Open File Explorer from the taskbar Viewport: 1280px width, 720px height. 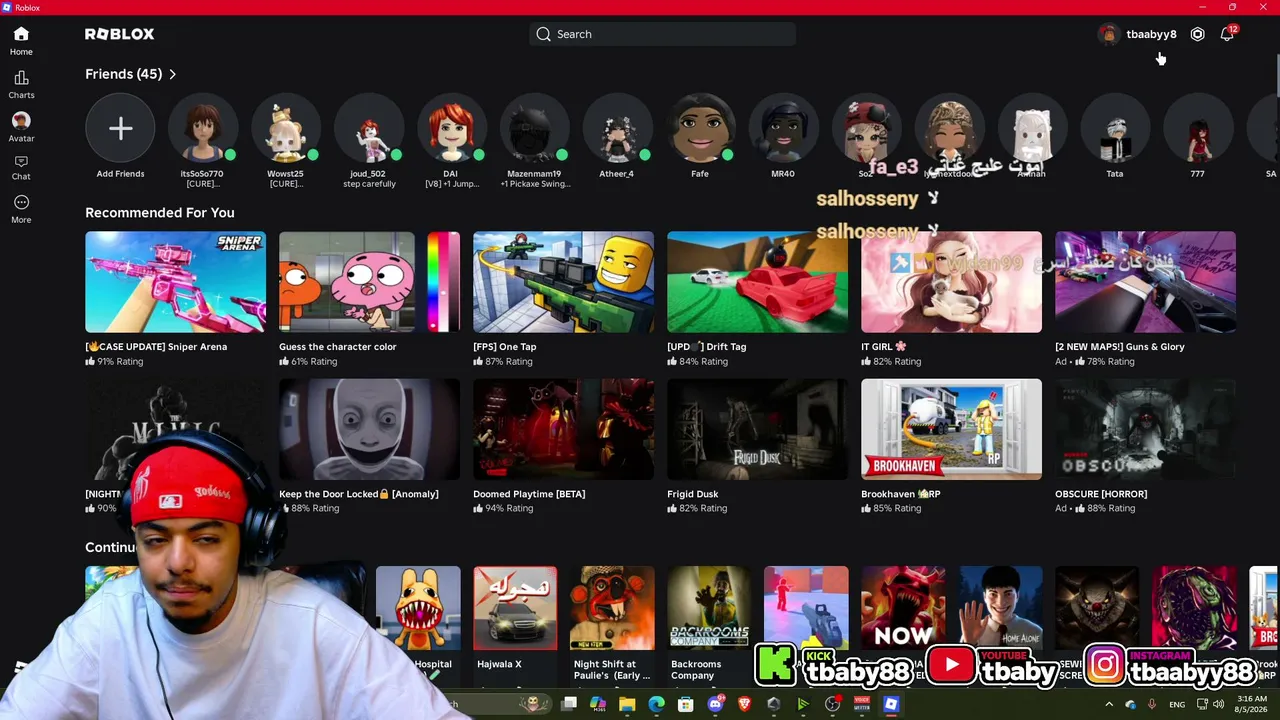(627, 704)
